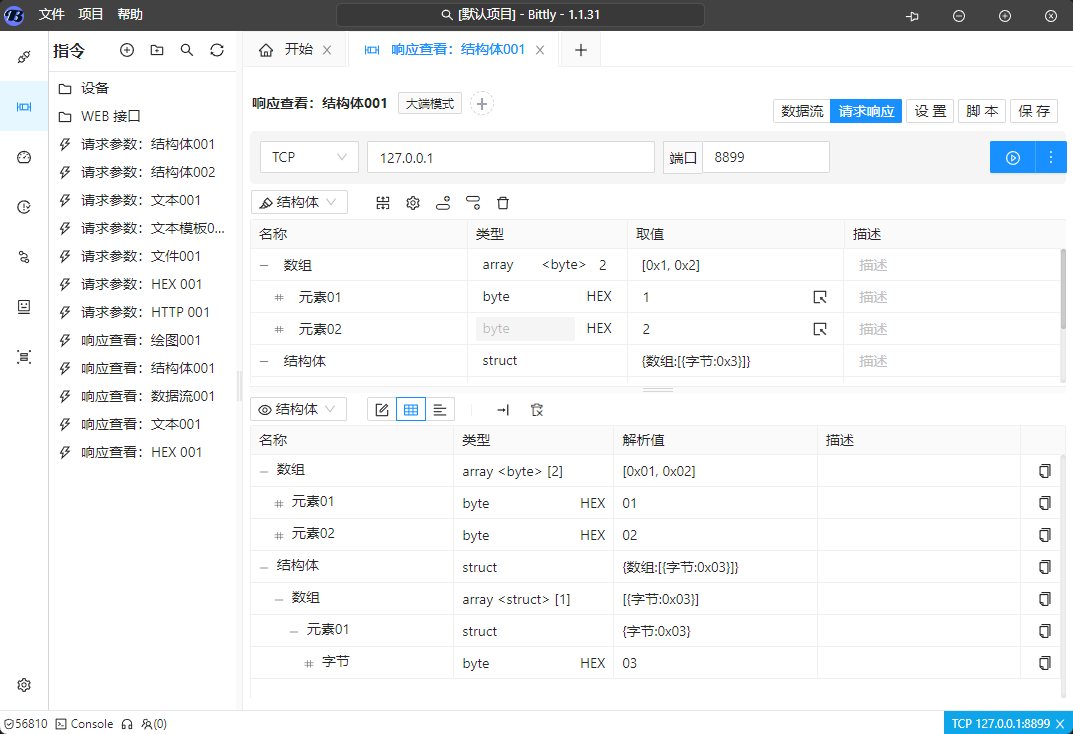The height and width of the screenshot is (734, 1073).
Task: Collapse the 数组 row in request table
Action: (x=264, y=266)
